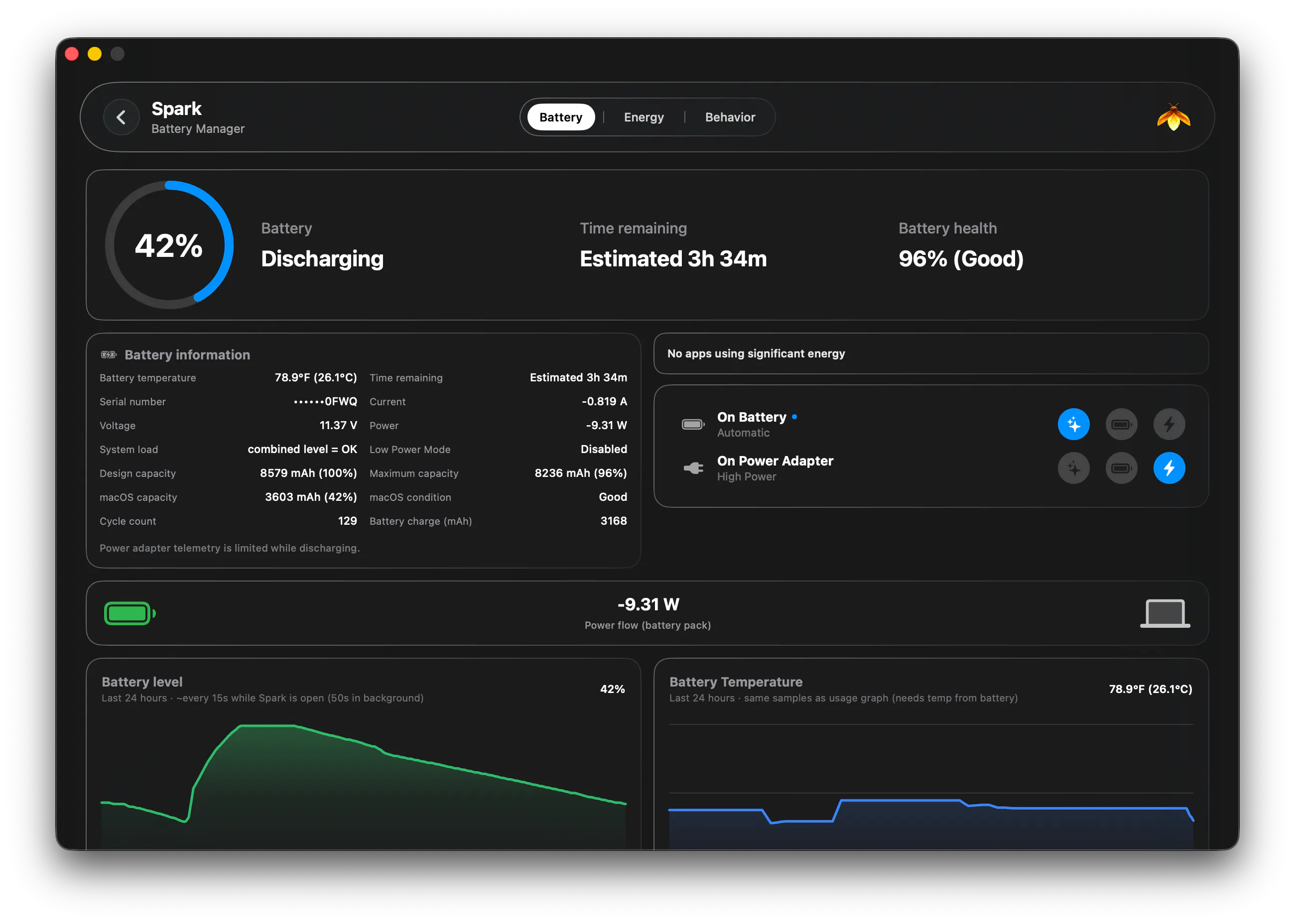This screenshot has width=1295, height=924.
Task: Click the plug icon beside On Power Adapter
Action: coord(693,468)
